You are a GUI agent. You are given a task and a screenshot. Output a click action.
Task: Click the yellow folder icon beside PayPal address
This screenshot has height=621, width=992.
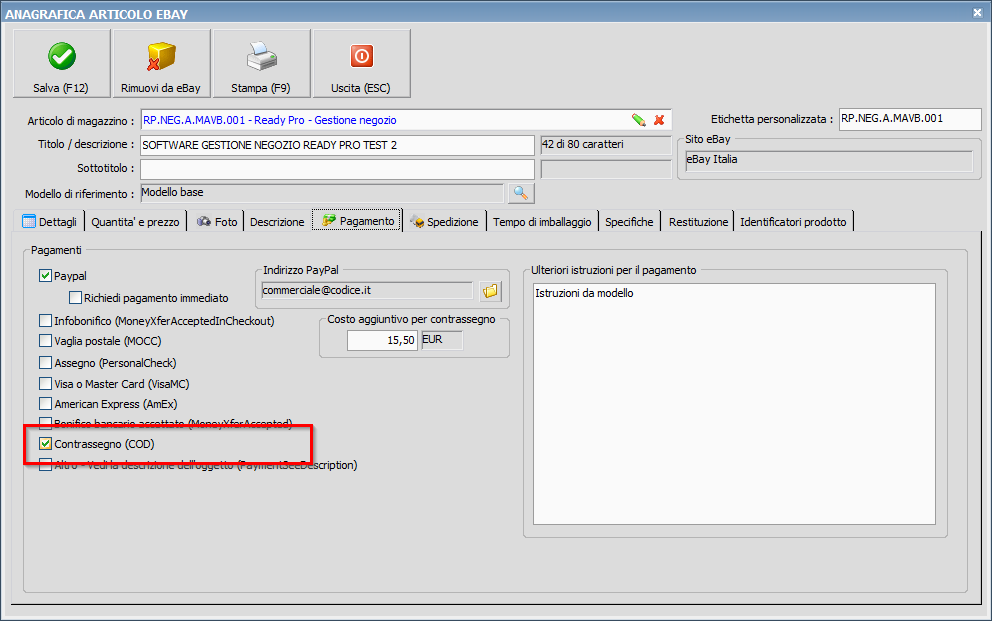click(490, 291)
